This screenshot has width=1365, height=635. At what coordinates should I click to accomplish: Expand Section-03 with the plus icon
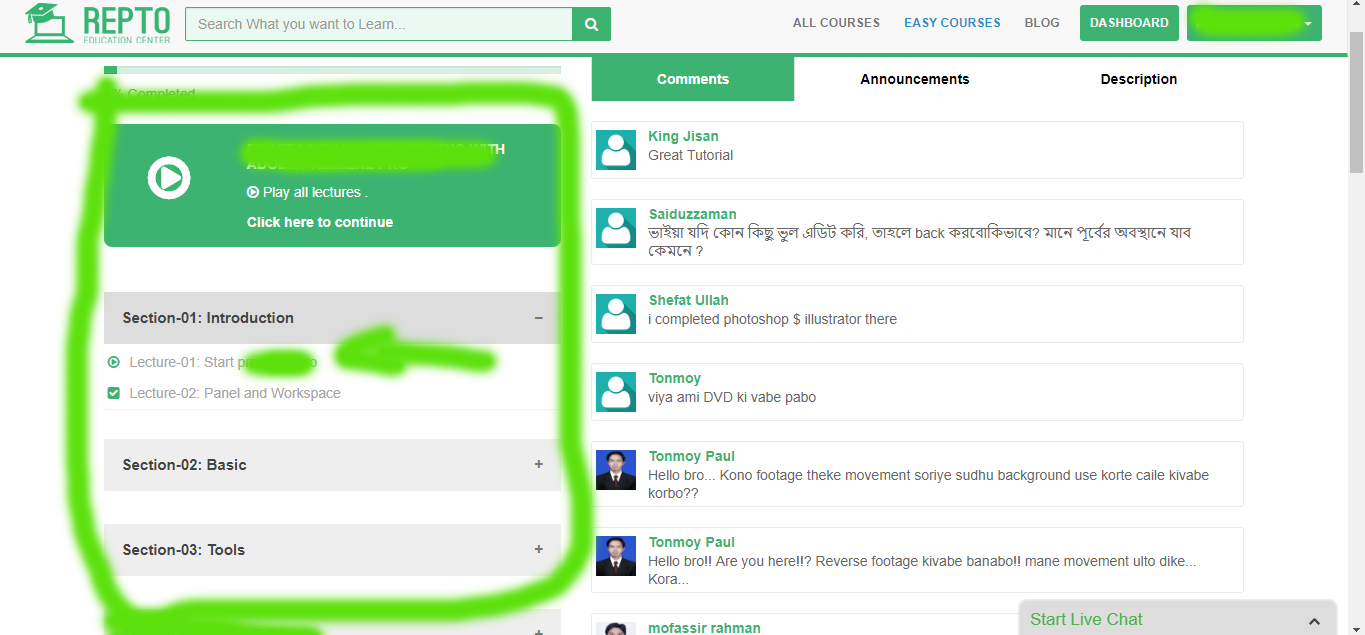(539, 549)
